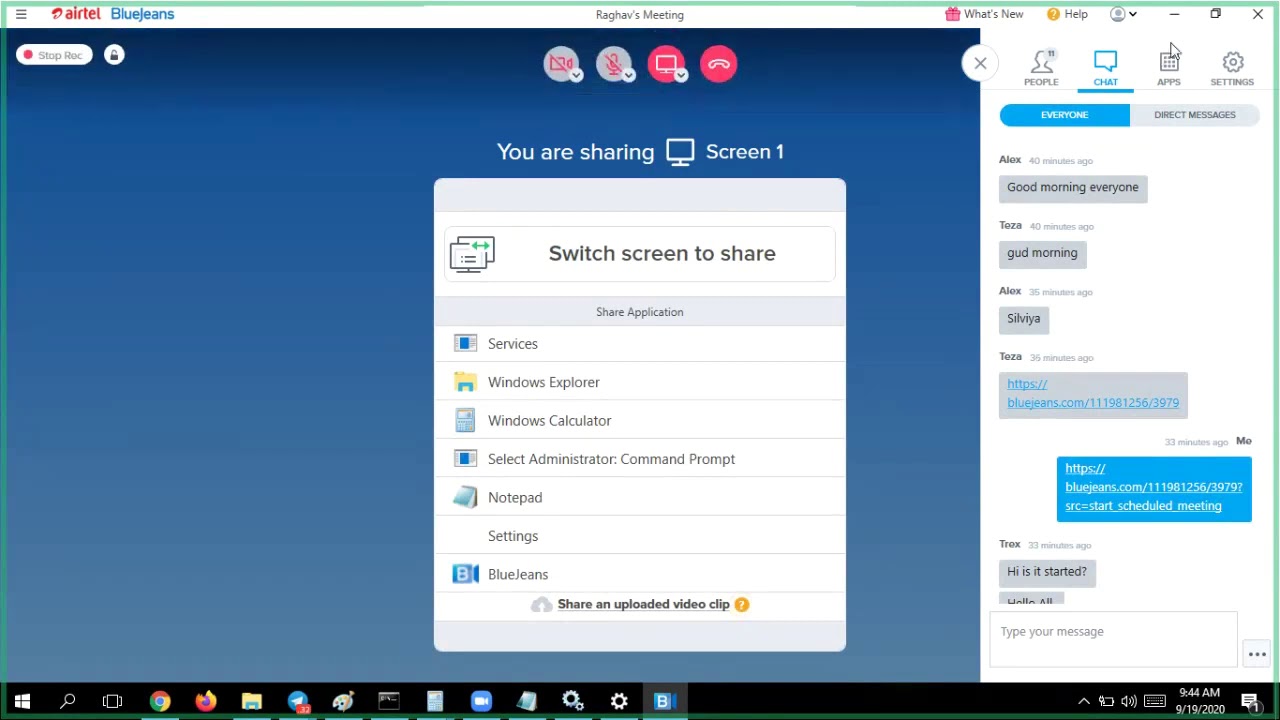The width and height of the screenshot is (1280, 720).
Task: Open Task View on the taskbar
Action: click(113, 701)
